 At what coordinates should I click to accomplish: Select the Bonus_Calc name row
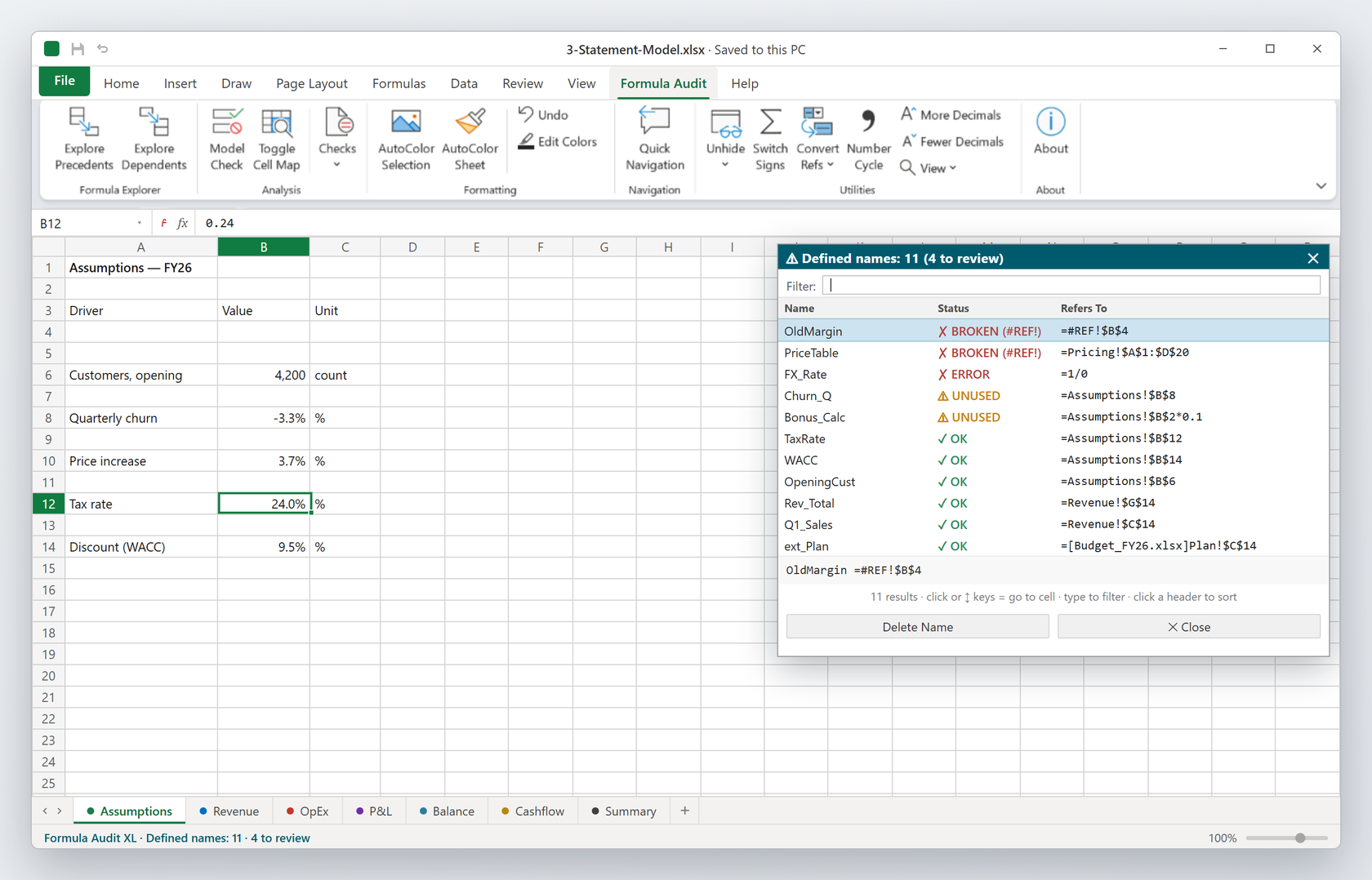[1053, 417]
